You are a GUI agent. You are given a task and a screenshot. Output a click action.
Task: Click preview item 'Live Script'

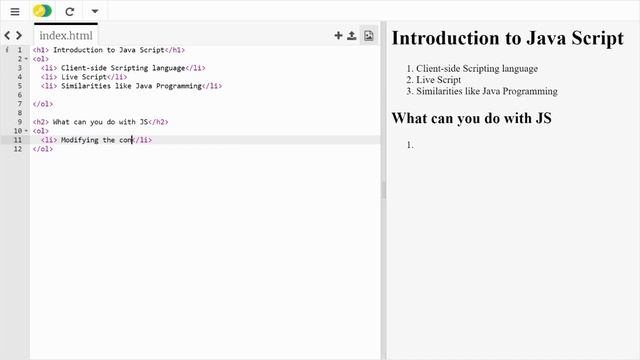(438, 80)
